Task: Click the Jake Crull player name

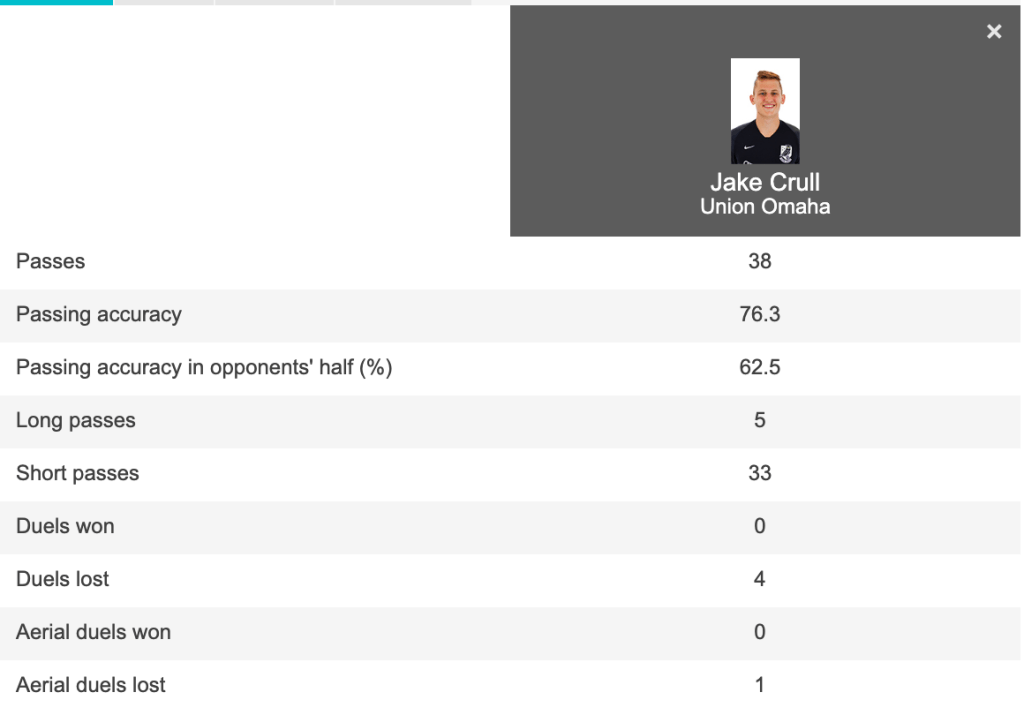Action: coord(765,182)
